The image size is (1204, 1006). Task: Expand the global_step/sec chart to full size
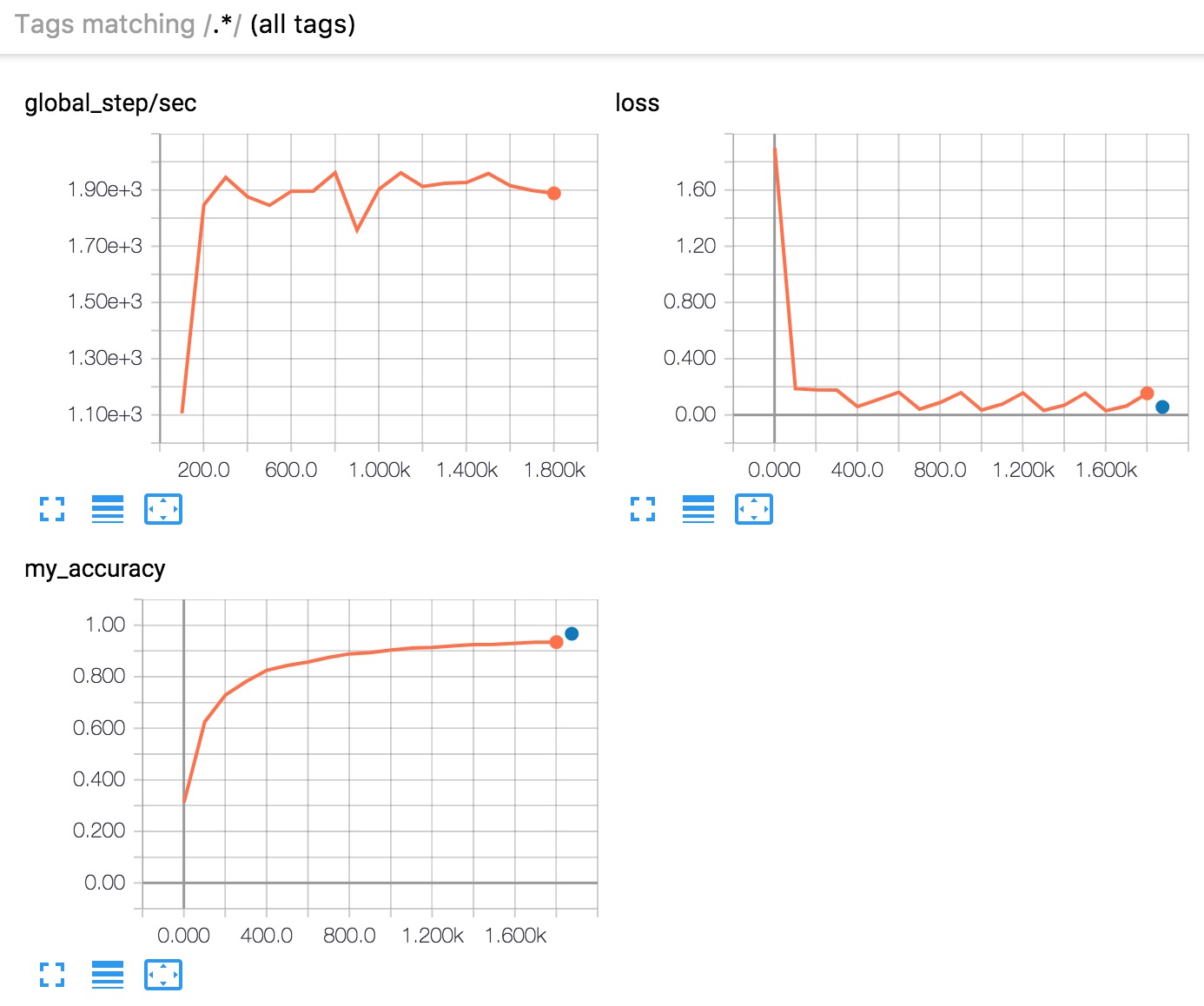coord(52,509)
